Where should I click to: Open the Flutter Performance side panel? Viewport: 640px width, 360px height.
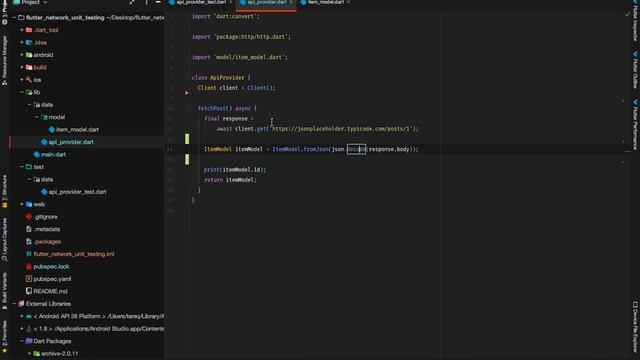[x=636, y=124]
